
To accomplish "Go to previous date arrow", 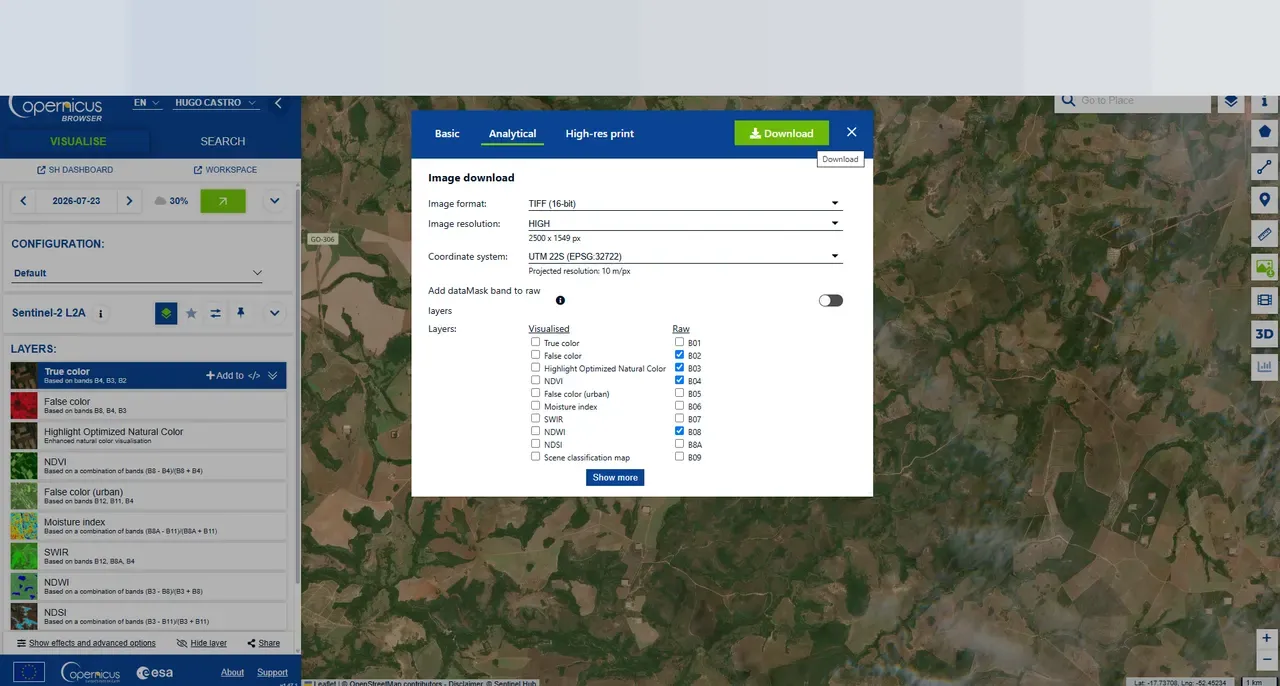I will 24,201.
